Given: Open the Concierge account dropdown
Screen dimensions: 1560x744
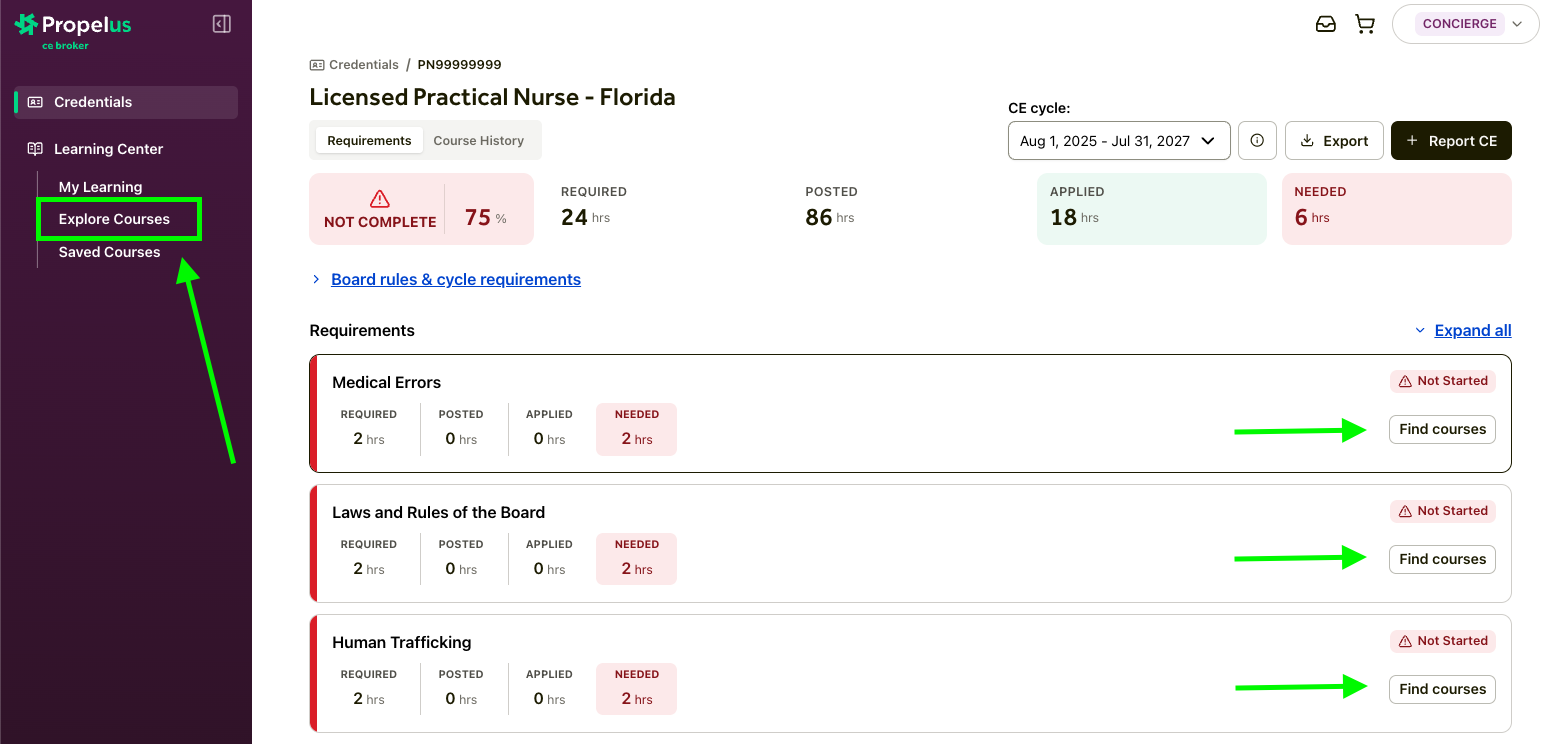Looking at the screenshot, I should point(1465,24).
